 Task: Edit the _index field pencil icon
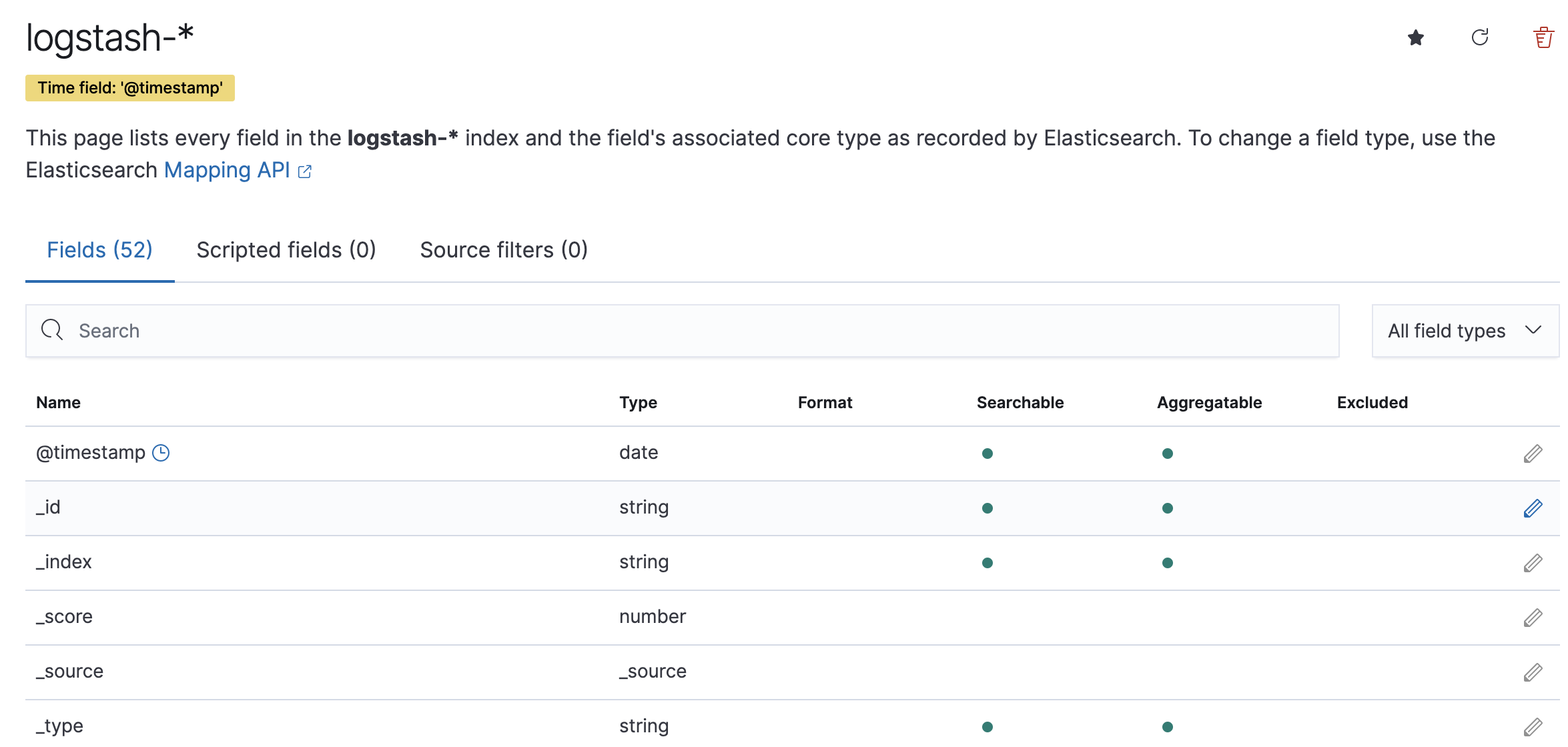point(1533,563)
